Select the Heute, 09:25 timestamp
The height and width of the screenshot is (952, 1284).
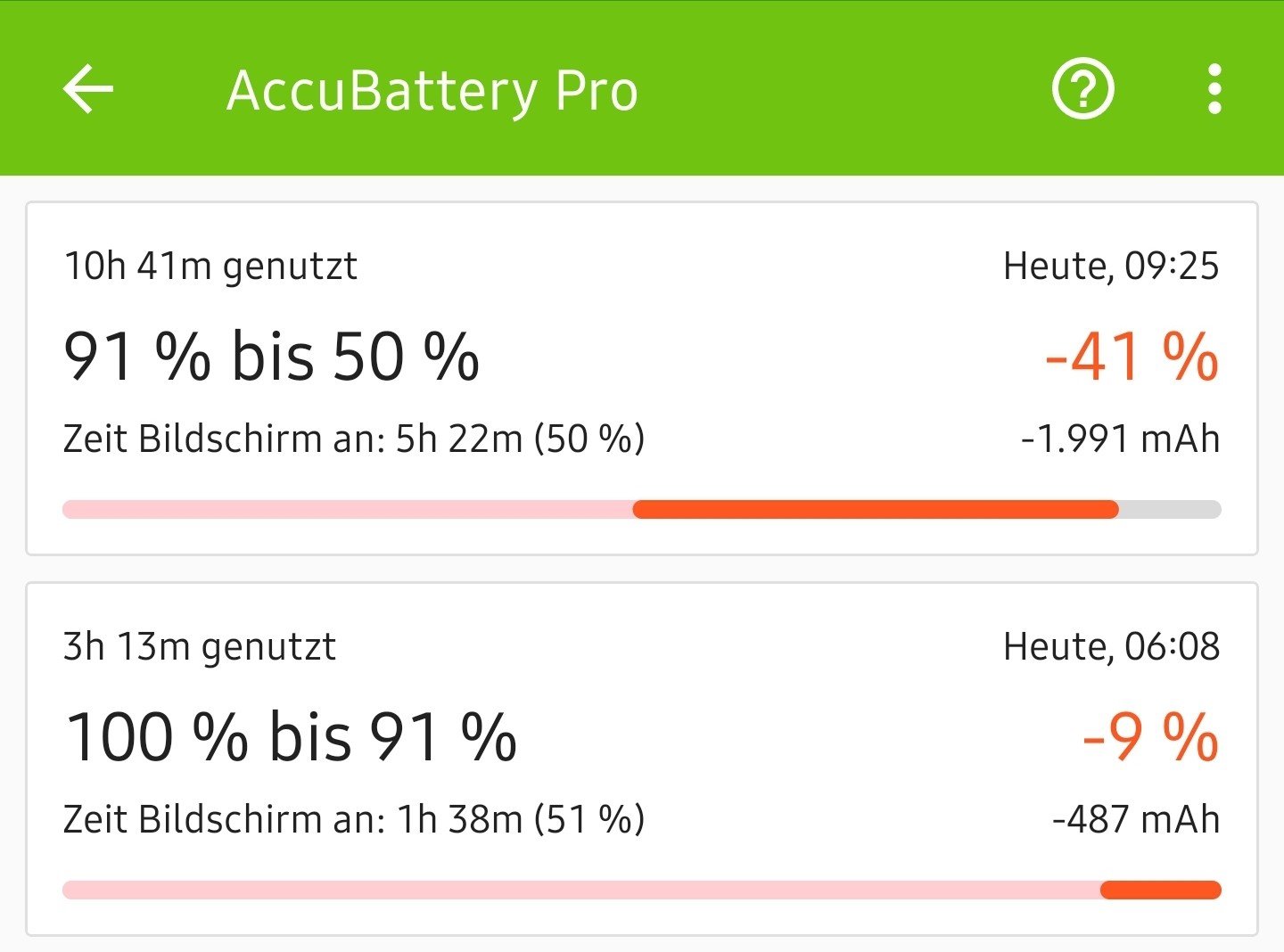[1110, 266]
